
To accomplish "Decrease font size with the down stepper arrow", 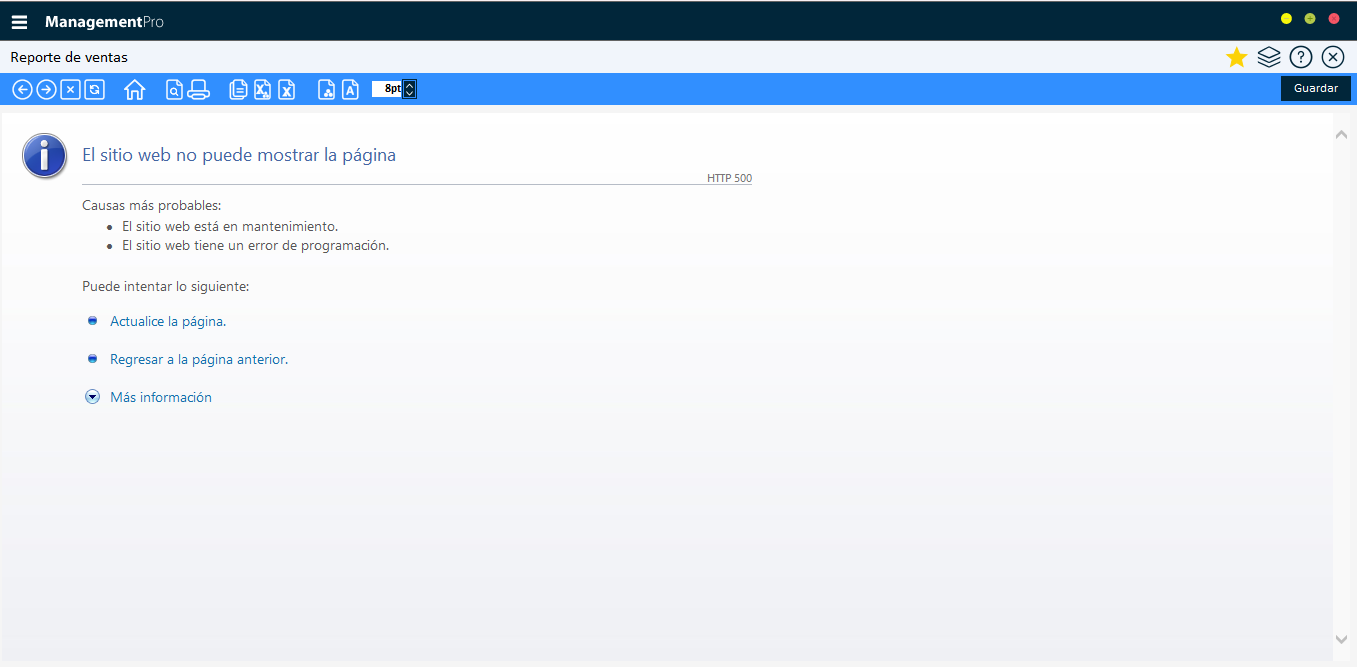I will pyautogui.click(x=409, y=94).
